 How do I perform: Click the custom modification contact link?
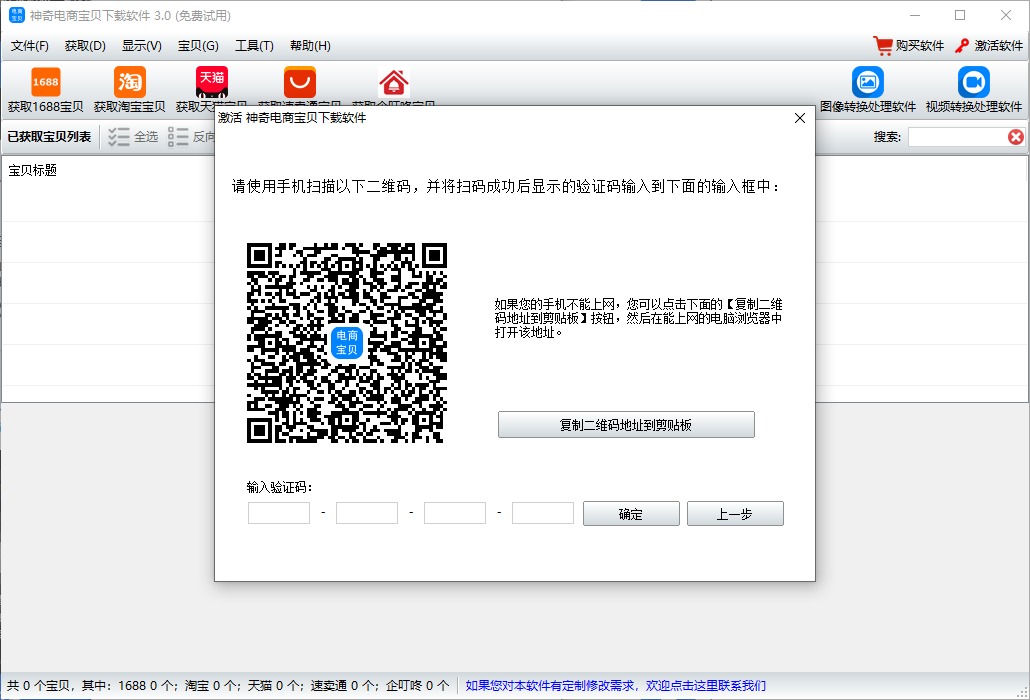(x=616, y=686)
